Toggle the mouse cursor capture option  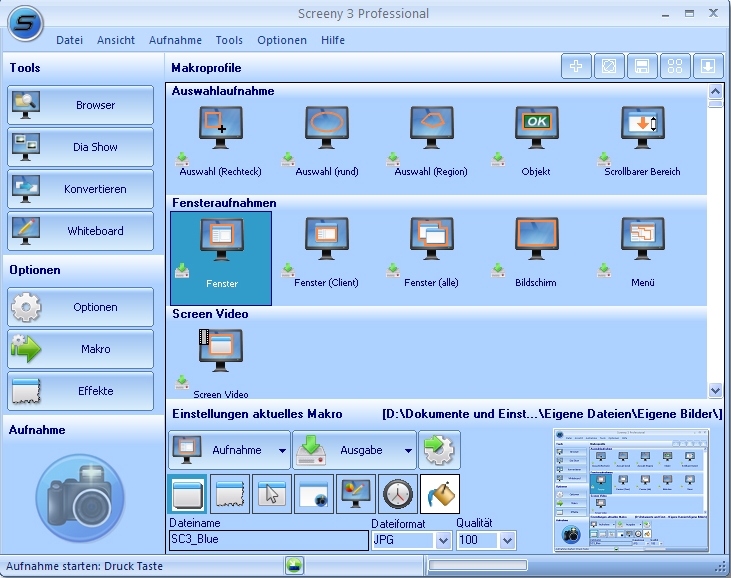(x=272, y=494)
